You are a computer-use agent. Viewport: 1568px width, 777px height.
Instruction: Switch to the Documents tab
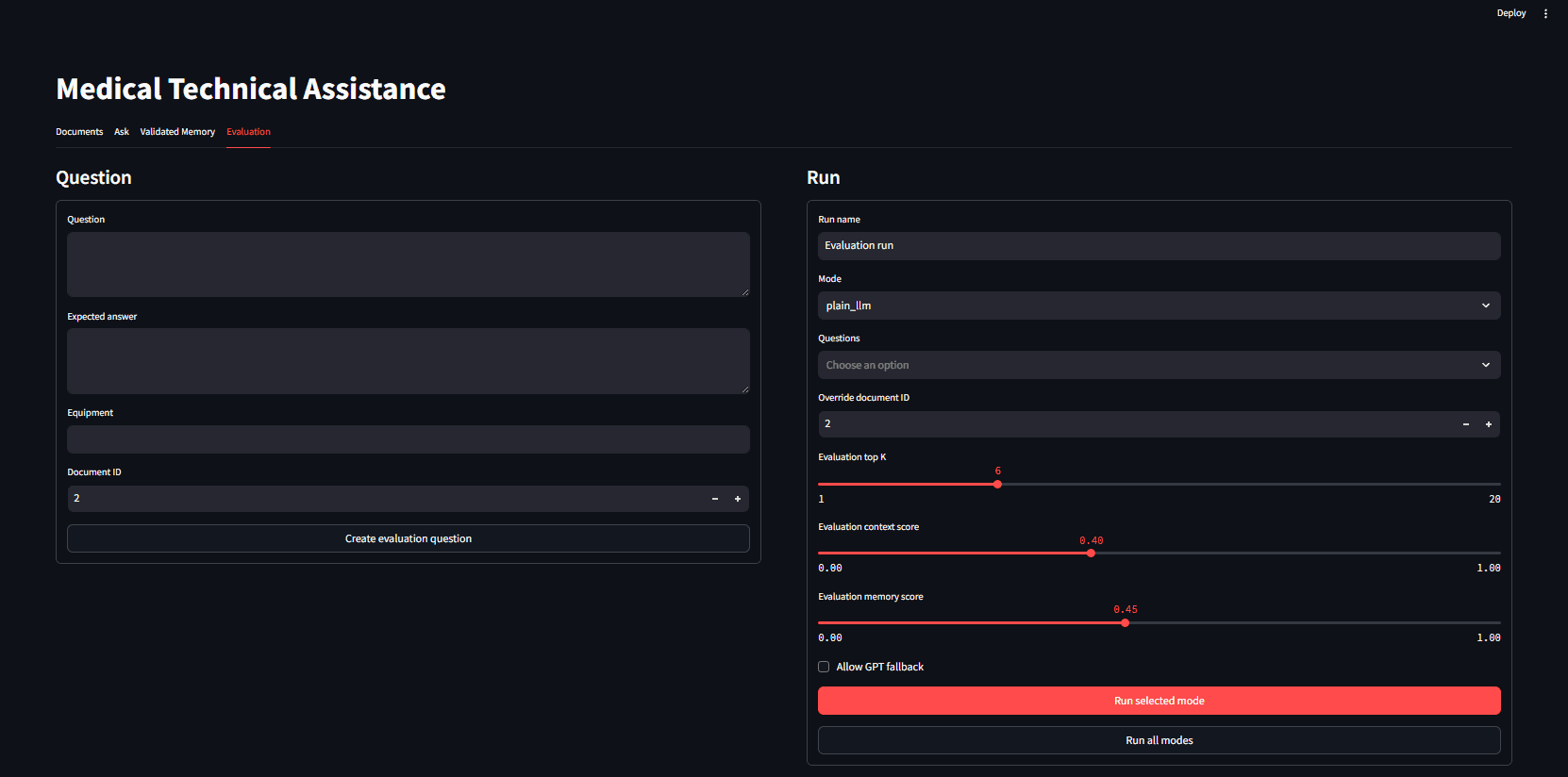pyautogui.click(x=79, y=132)
